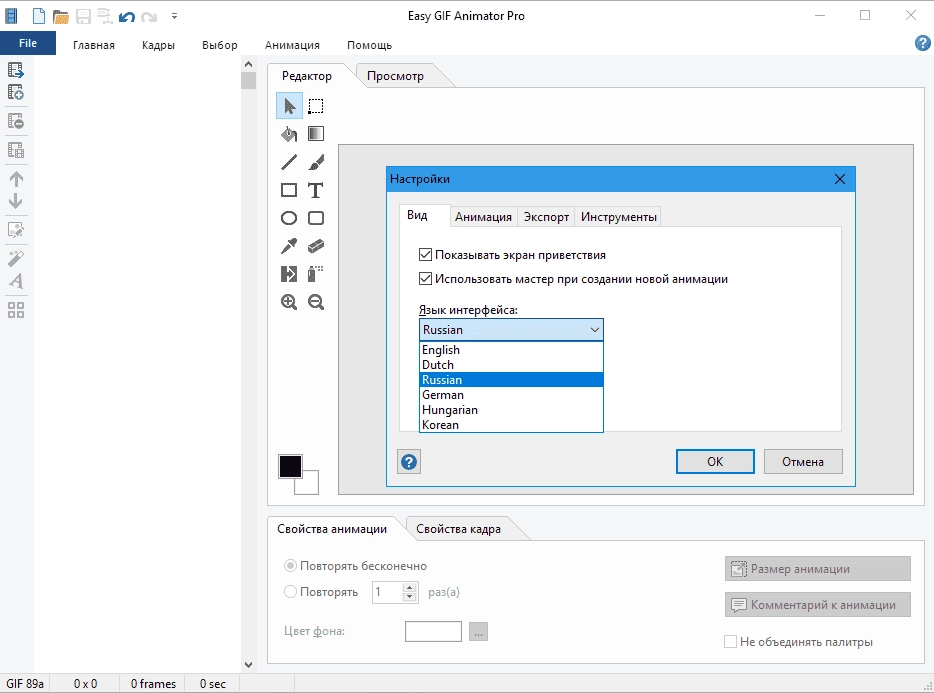Click the Open folder icon in title bar
934x693 pixels.
coord(60,16)
